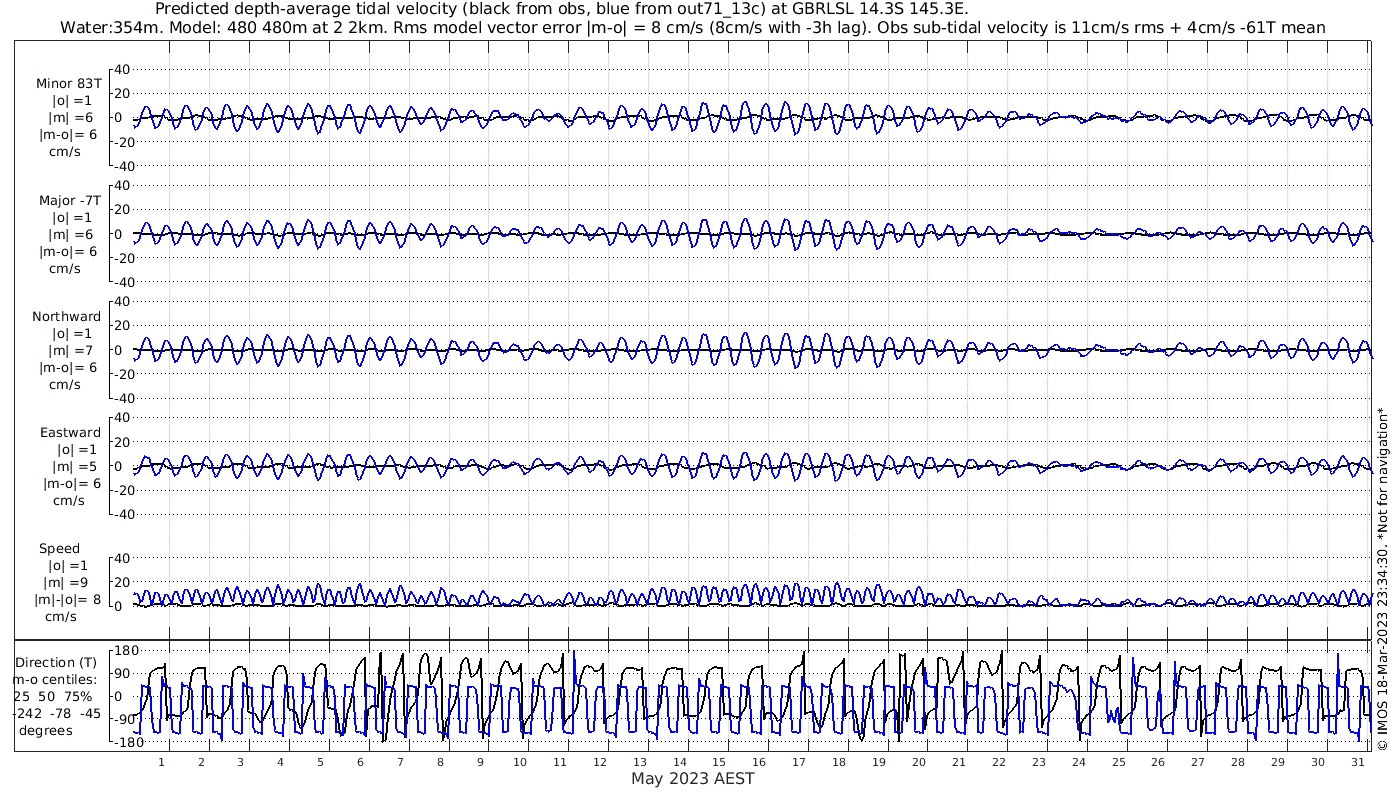Click the day "5" label on the x-axis

[321, 762]
